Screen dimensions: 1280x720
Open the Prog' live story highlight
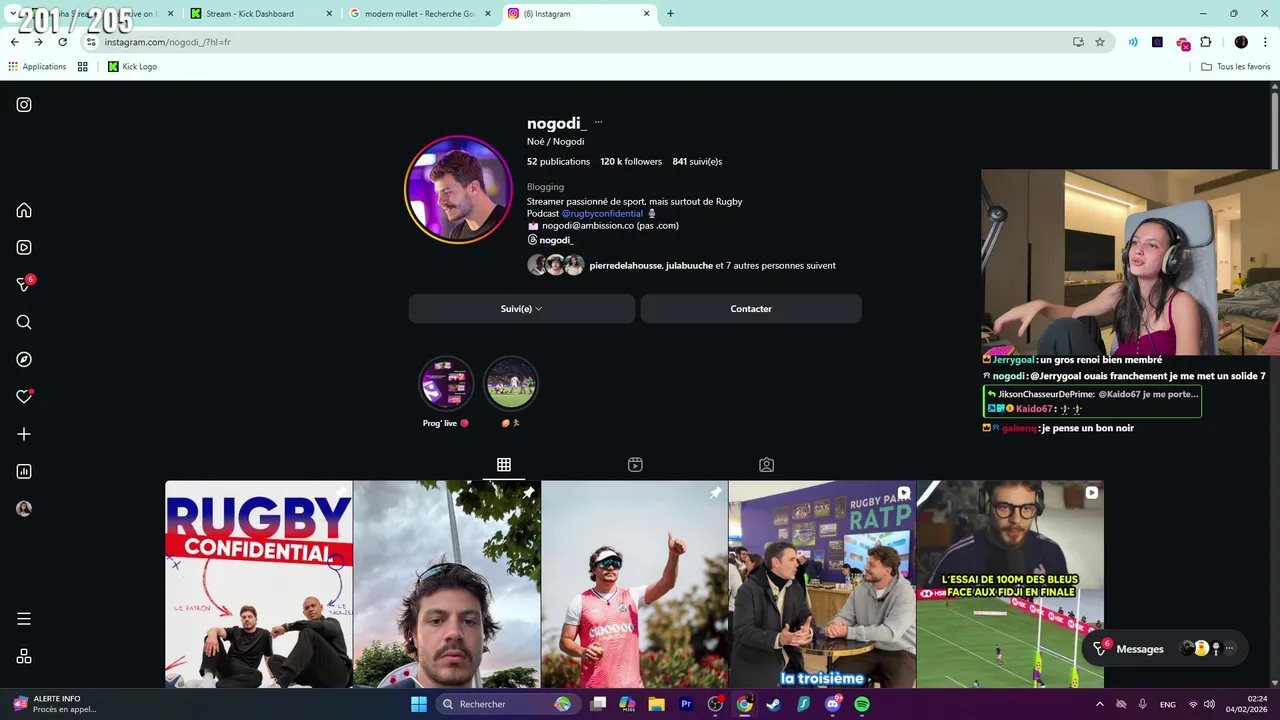click(446, 384)
